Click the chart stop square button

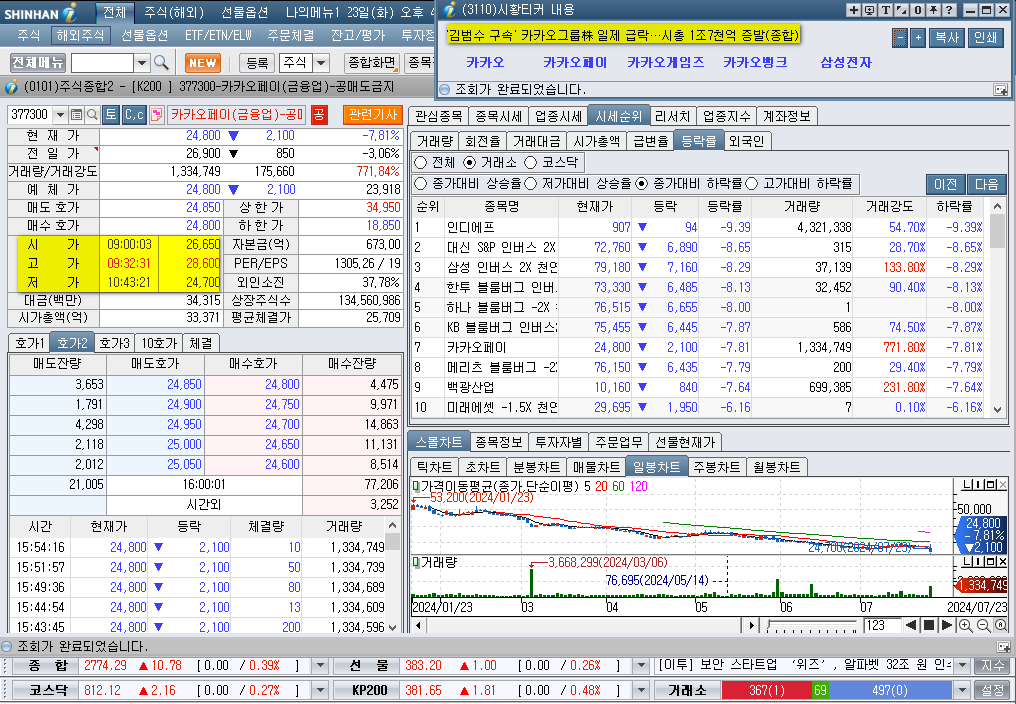[x=929, y=626]
